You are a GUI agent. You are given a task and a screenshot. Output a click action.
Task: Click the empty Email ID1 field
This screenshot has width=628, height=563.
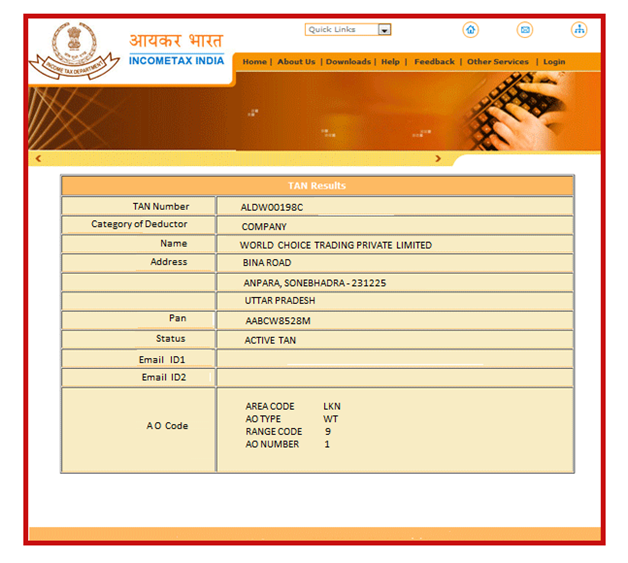coord(394,359)
